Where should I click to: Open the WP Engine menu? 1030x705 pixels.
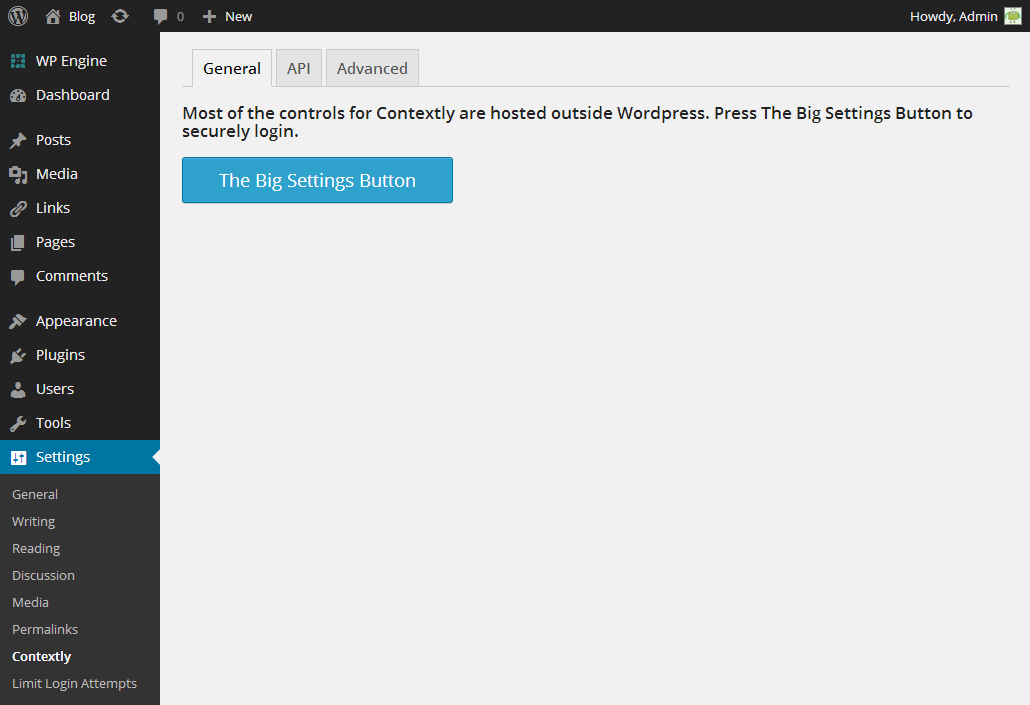(x=72, y=61)
